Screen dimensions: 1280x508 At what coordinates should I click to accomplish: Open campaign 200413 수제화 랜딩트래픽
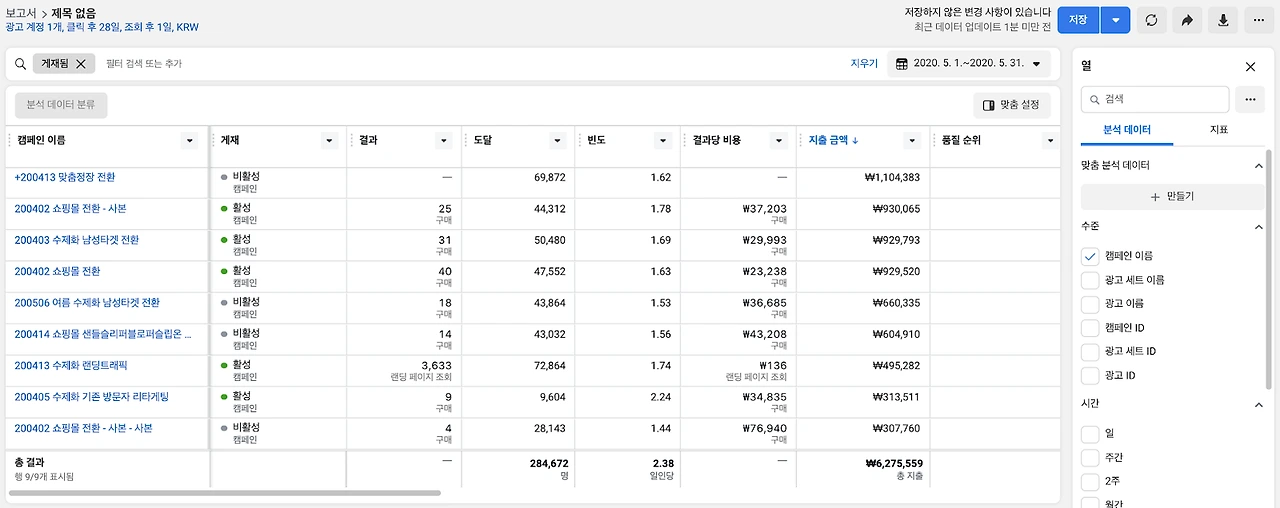coord(71,365)
